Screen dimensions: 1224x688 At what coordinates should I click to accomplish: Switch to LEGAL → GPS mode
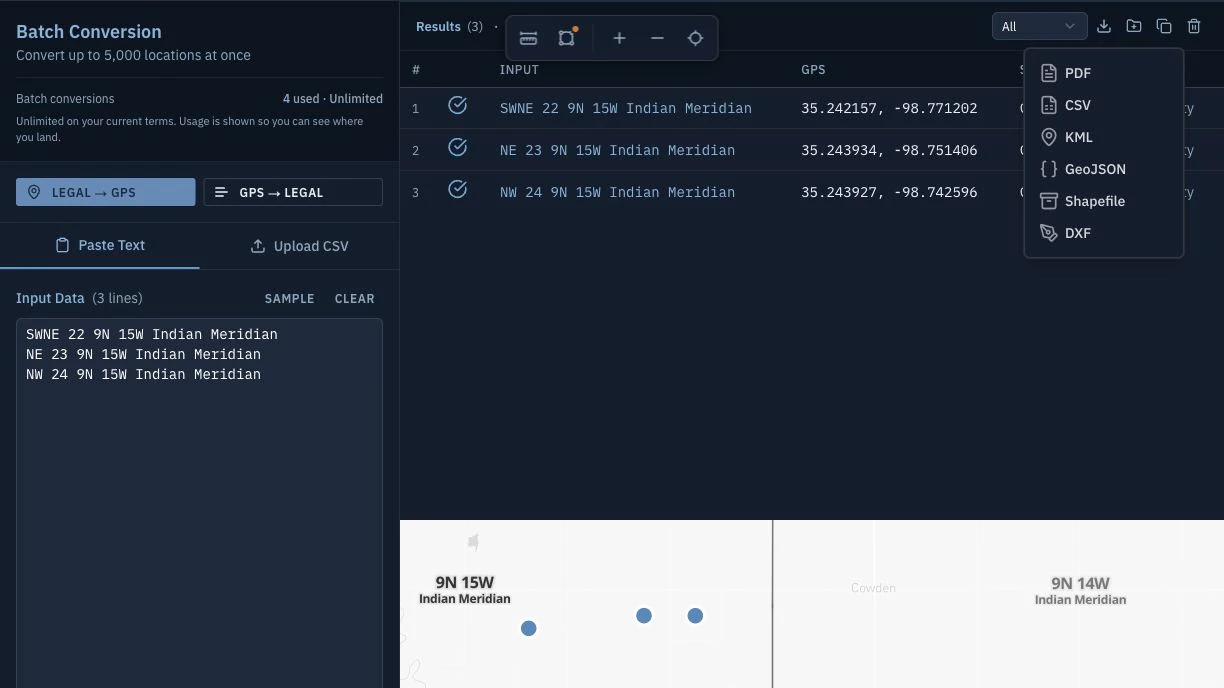click(105, 192)
